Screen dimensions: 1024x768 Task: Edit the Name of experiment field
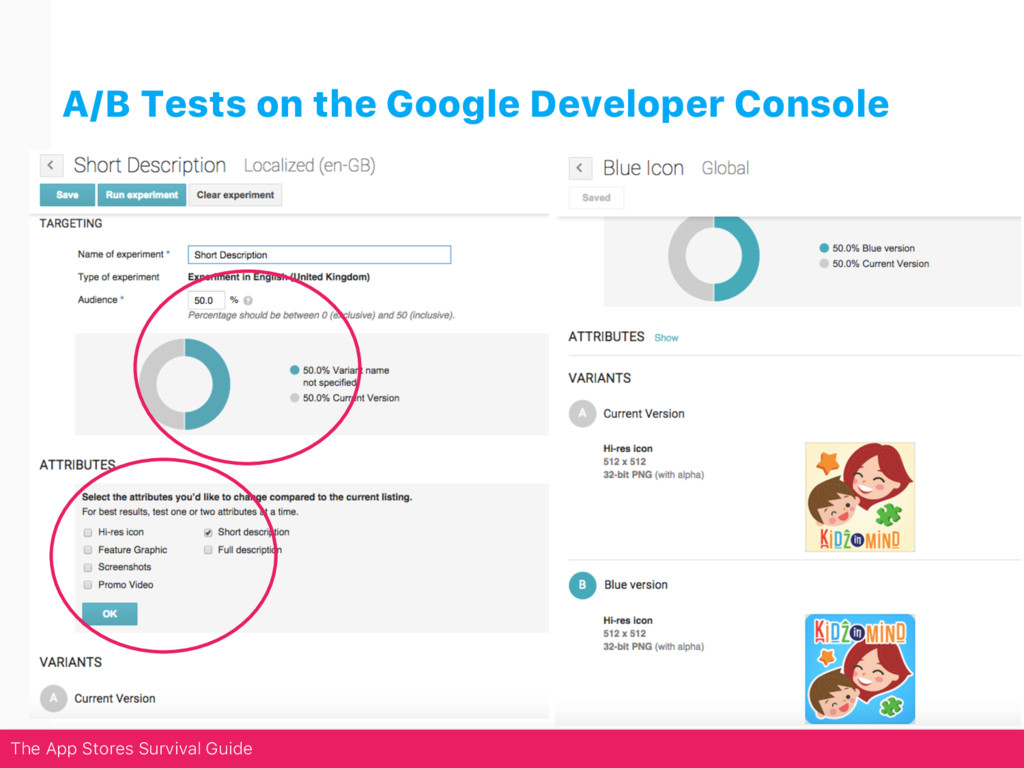pos(319,255)
